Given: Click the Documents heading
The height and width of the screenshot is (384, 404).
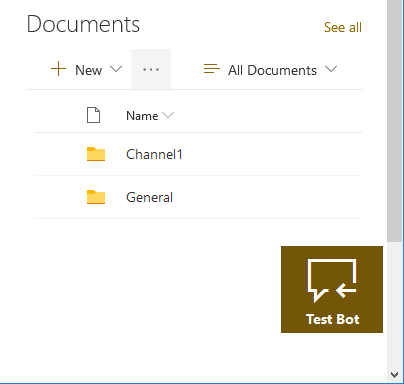Looking at the screenshot, I should click(83, 24).
